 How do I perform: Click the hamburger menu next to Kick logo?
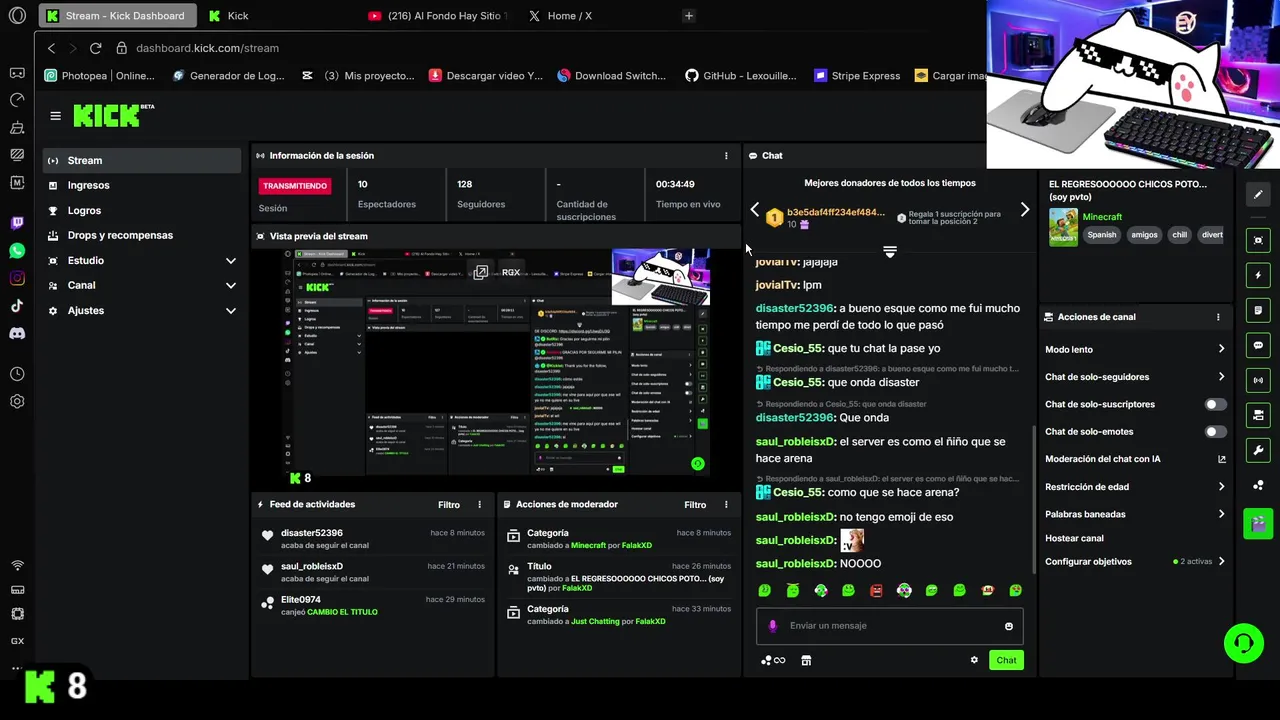coord(56,115)
